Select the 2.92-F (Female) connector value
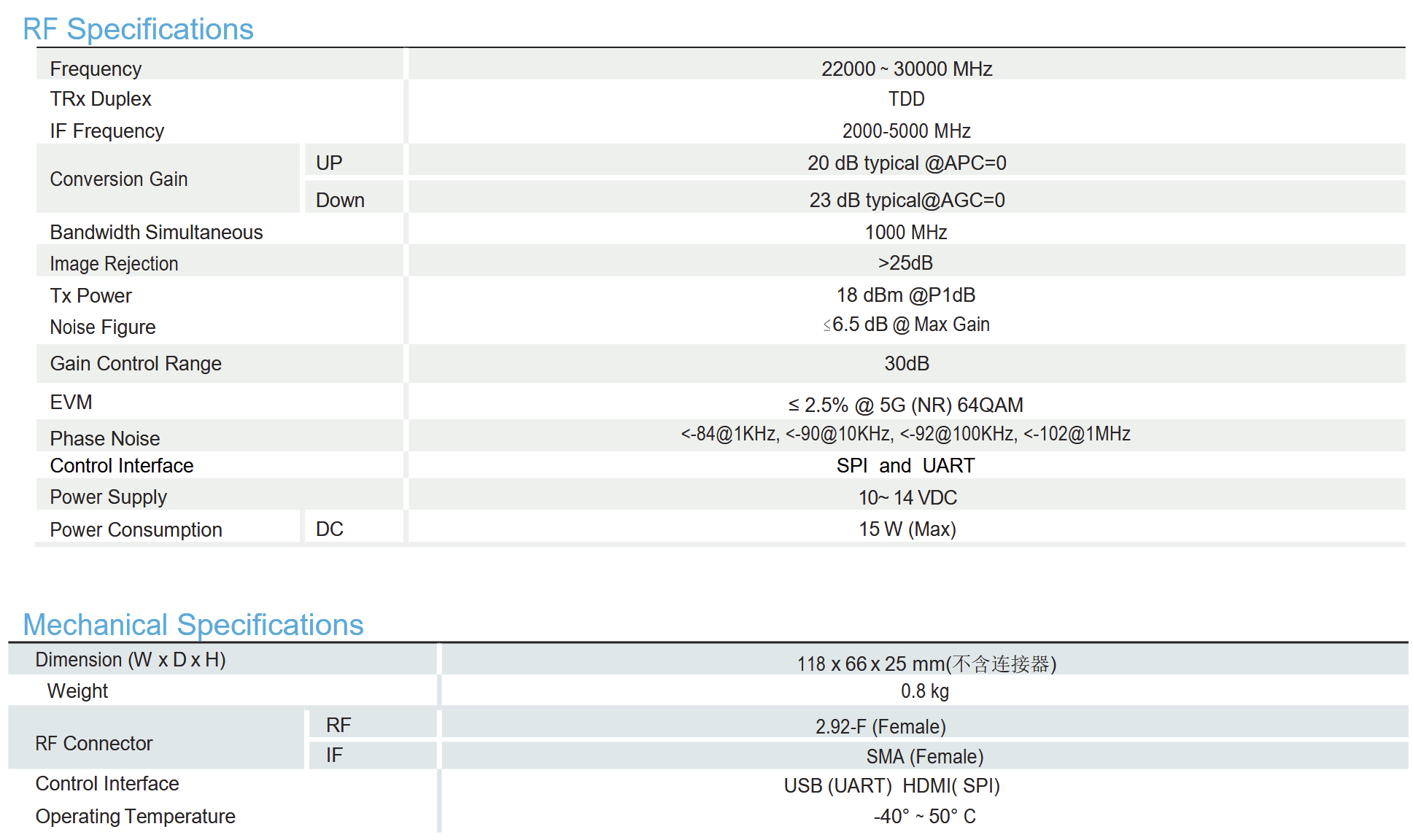 880,726
